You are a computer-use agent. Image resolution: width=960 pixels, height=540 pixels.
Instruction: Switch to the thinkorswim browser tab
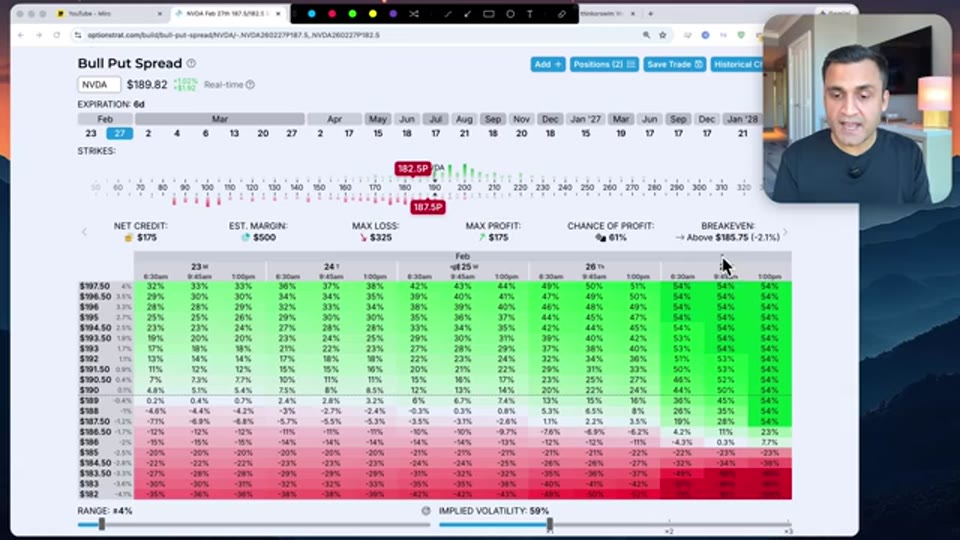click(x=609, y=13)
